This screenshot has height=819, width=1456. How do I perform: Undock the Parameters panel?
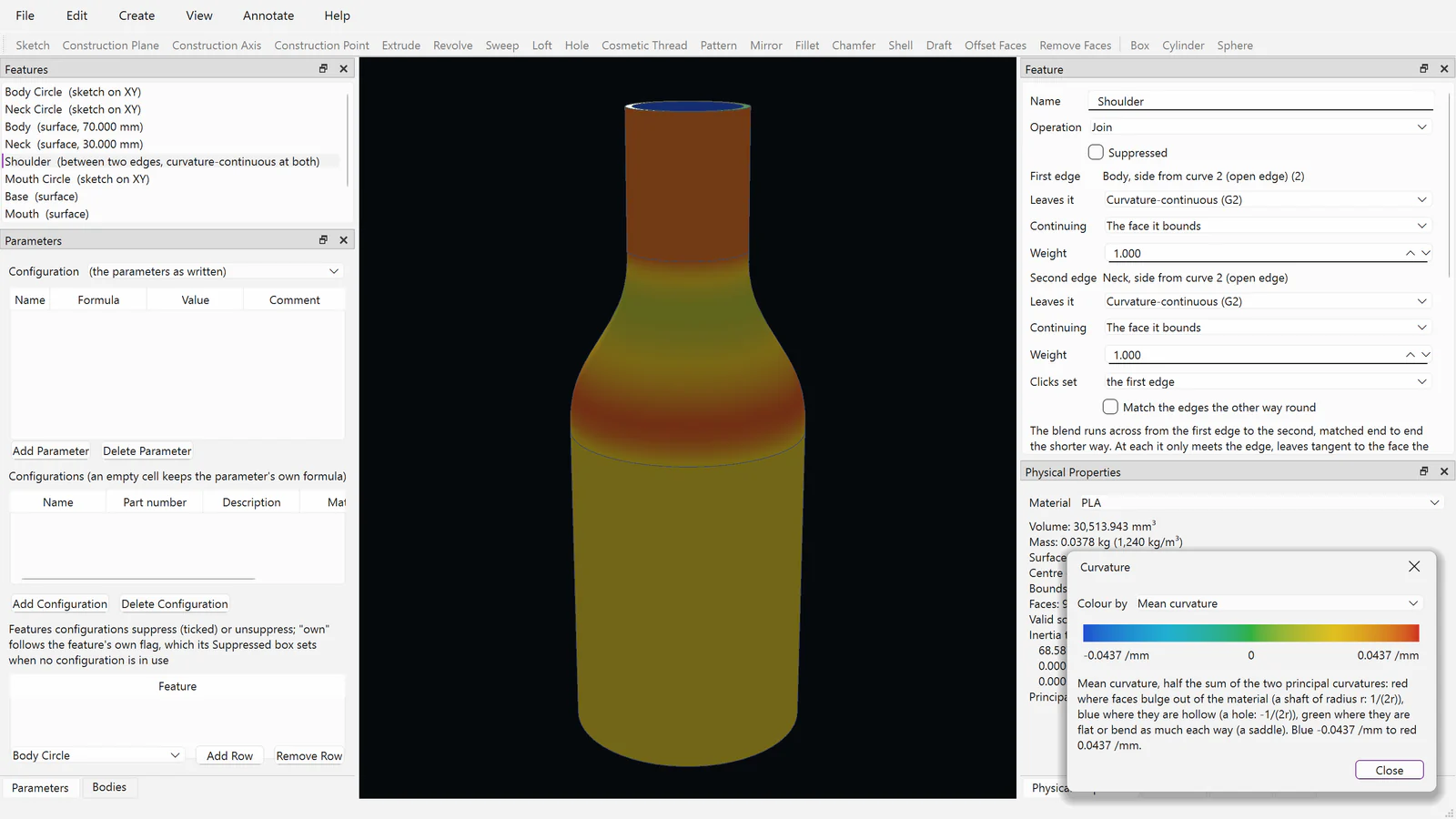click(x=323, y=239)
